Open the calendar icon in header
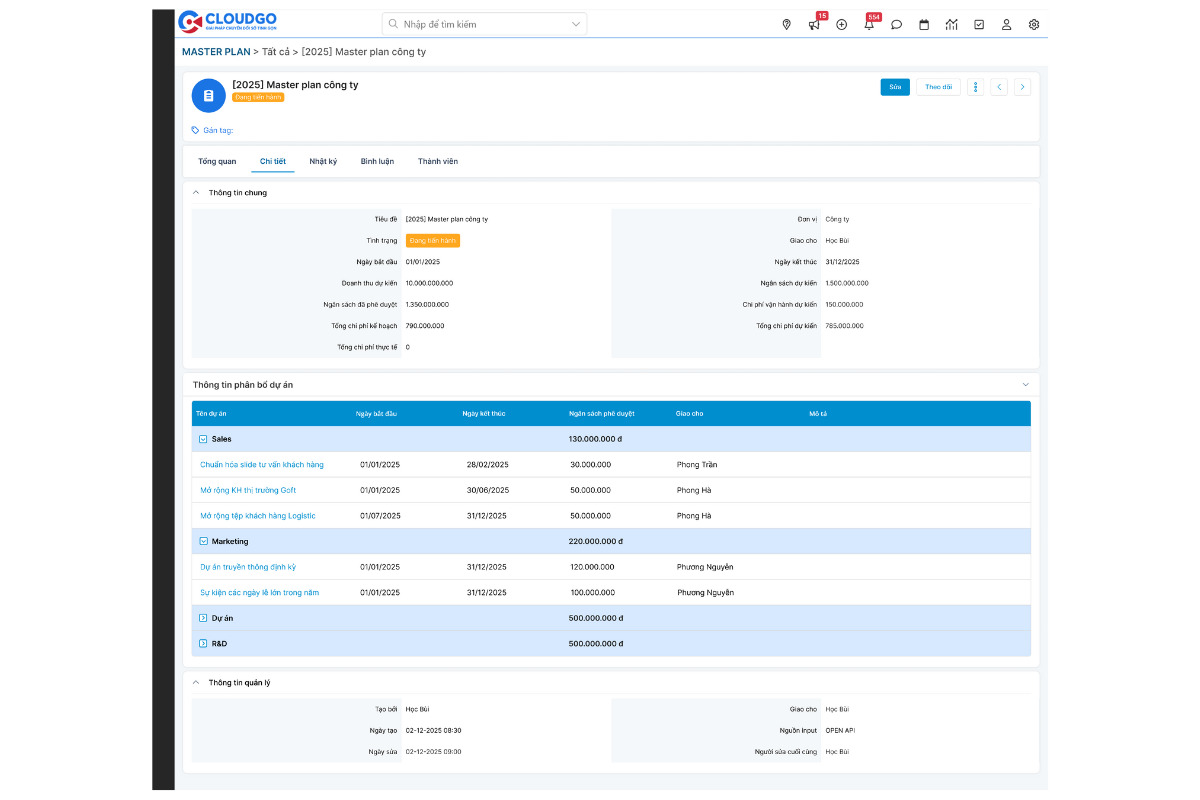Image resolution: width=1200 pixels, height=800 pixels. coord(923,25)
